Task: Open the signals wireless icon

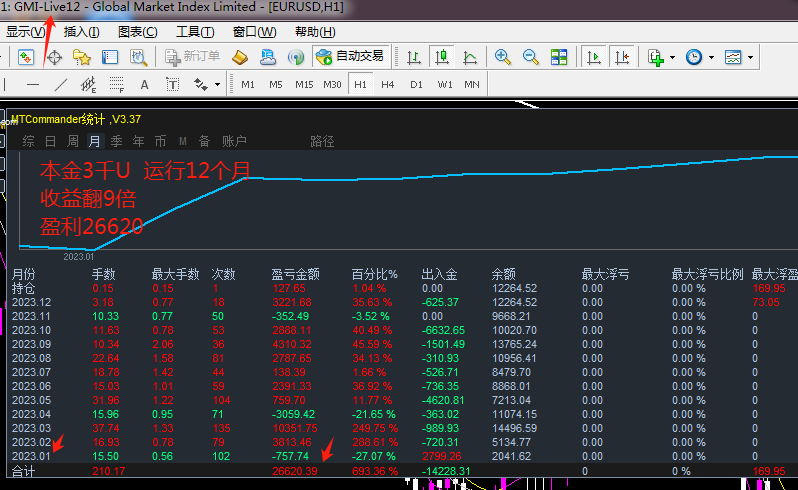Action: point(296,57)
